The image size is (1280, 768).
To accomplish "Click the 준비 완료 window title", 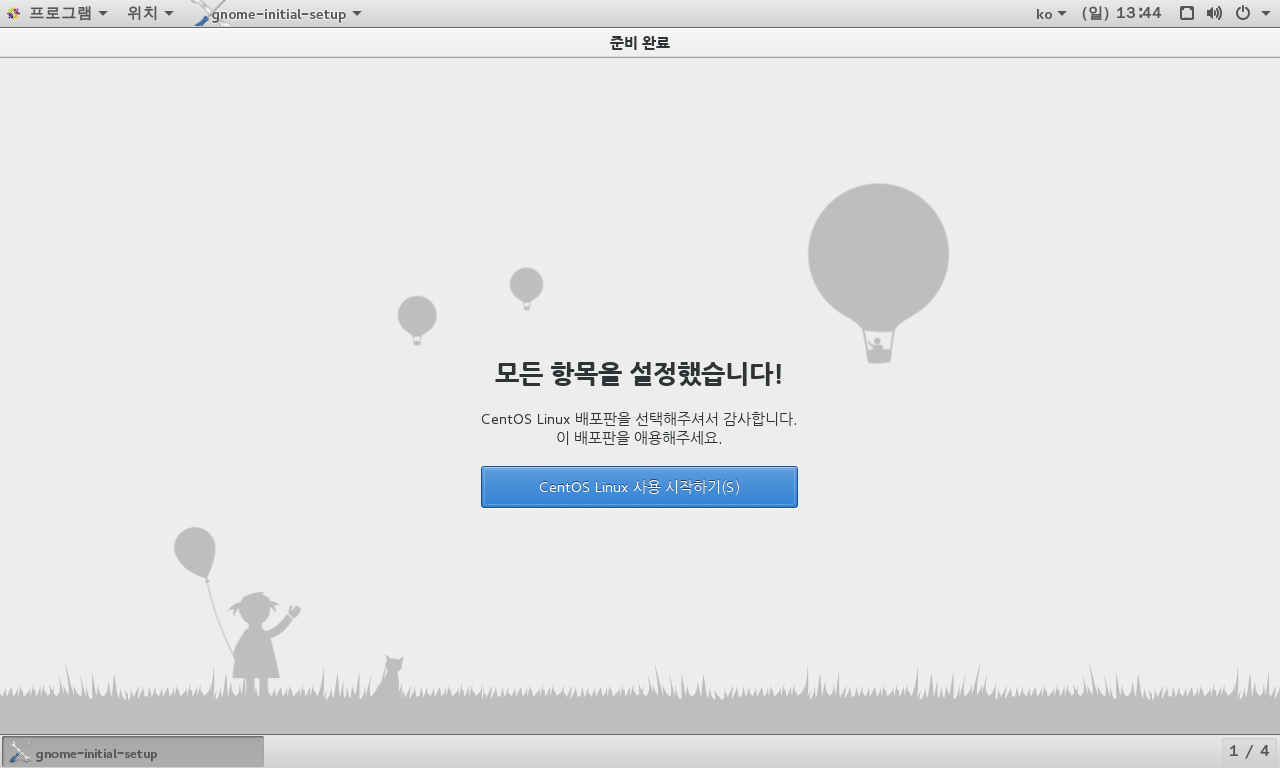I will point(639,42).
